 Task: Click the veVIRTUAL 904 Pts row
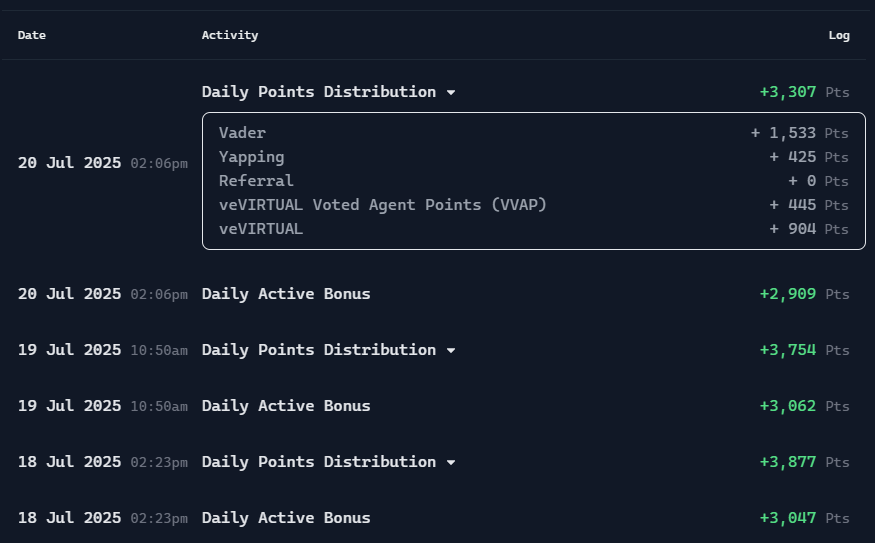533,229
